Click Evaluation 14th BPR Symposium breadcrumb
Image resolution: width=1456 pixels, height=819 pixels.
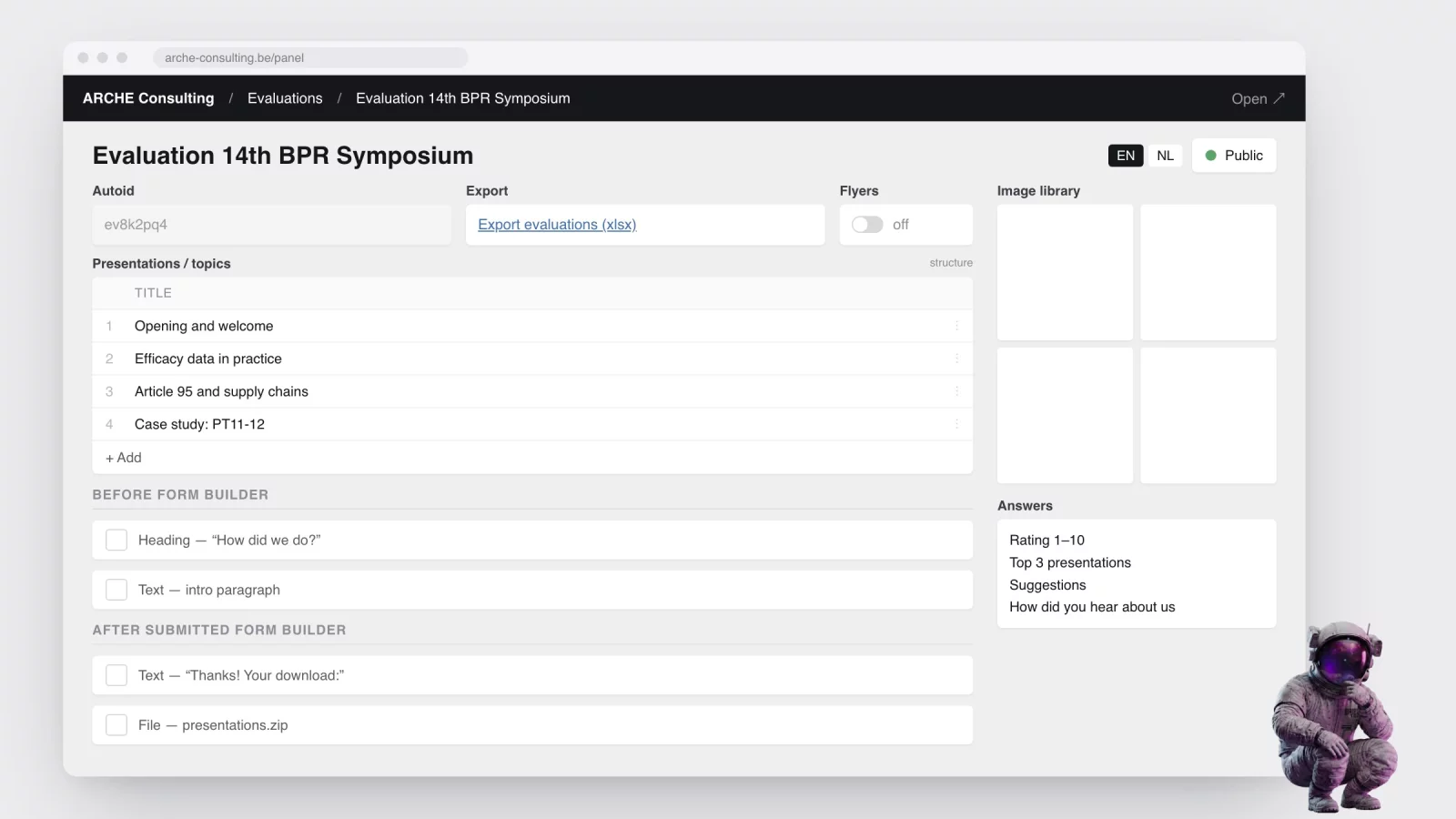[463, 98]
